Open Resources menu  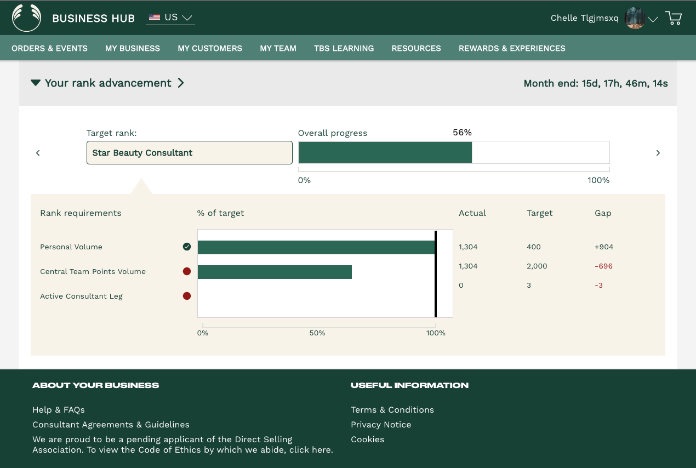click(x=416, y=48)
